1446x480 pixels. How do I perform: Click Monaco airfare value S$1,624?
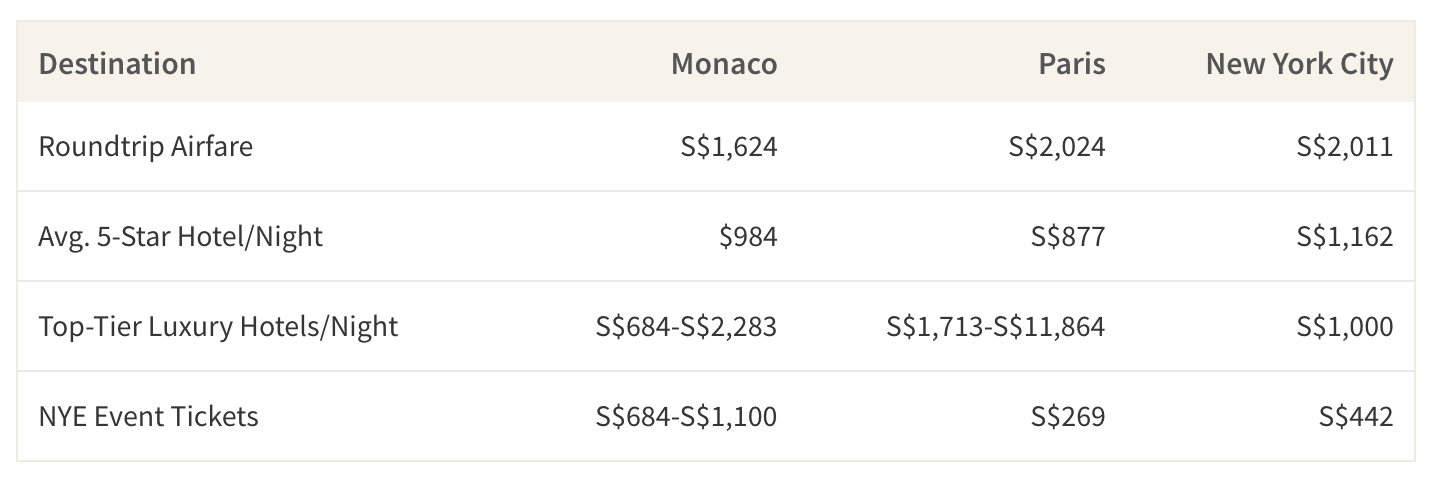(x=727, y=147)
